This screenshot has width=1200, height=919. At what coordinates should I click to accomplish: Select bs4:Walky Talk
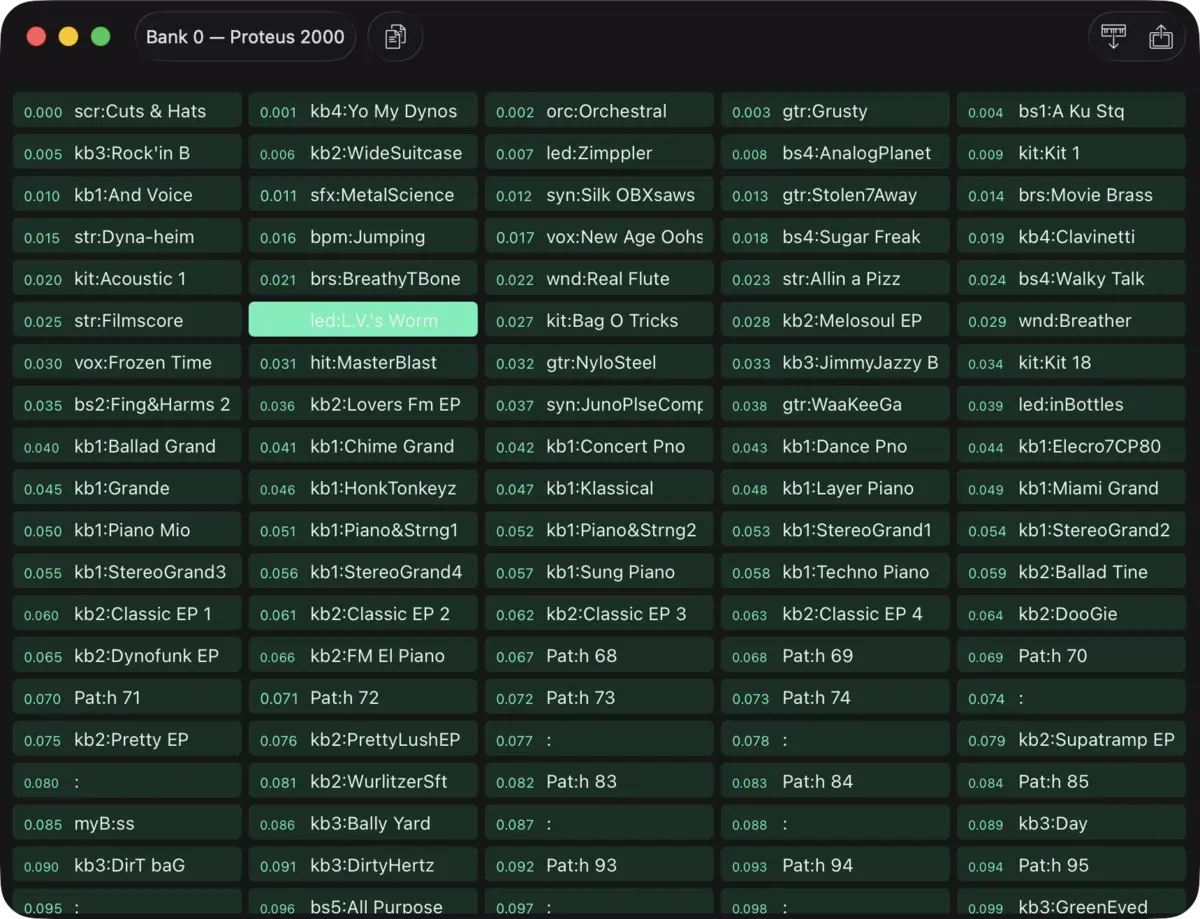tap(1071, 279)
